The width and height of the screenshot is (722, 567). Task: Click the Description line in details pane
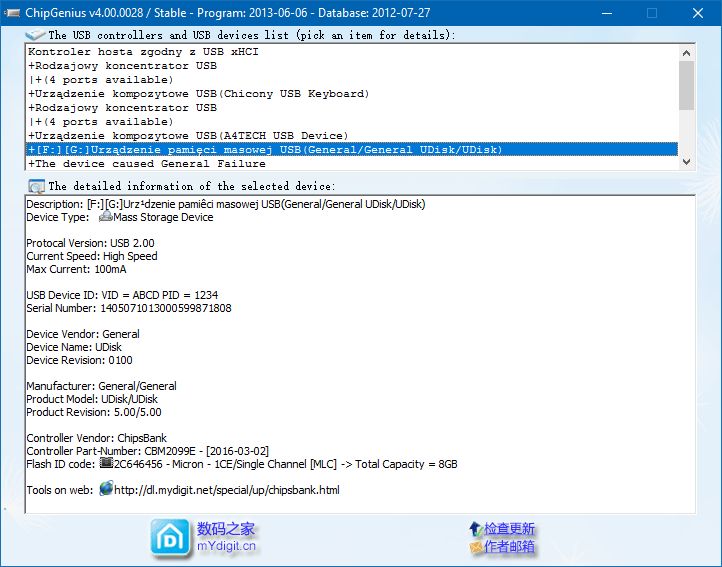tap(226, 204)
